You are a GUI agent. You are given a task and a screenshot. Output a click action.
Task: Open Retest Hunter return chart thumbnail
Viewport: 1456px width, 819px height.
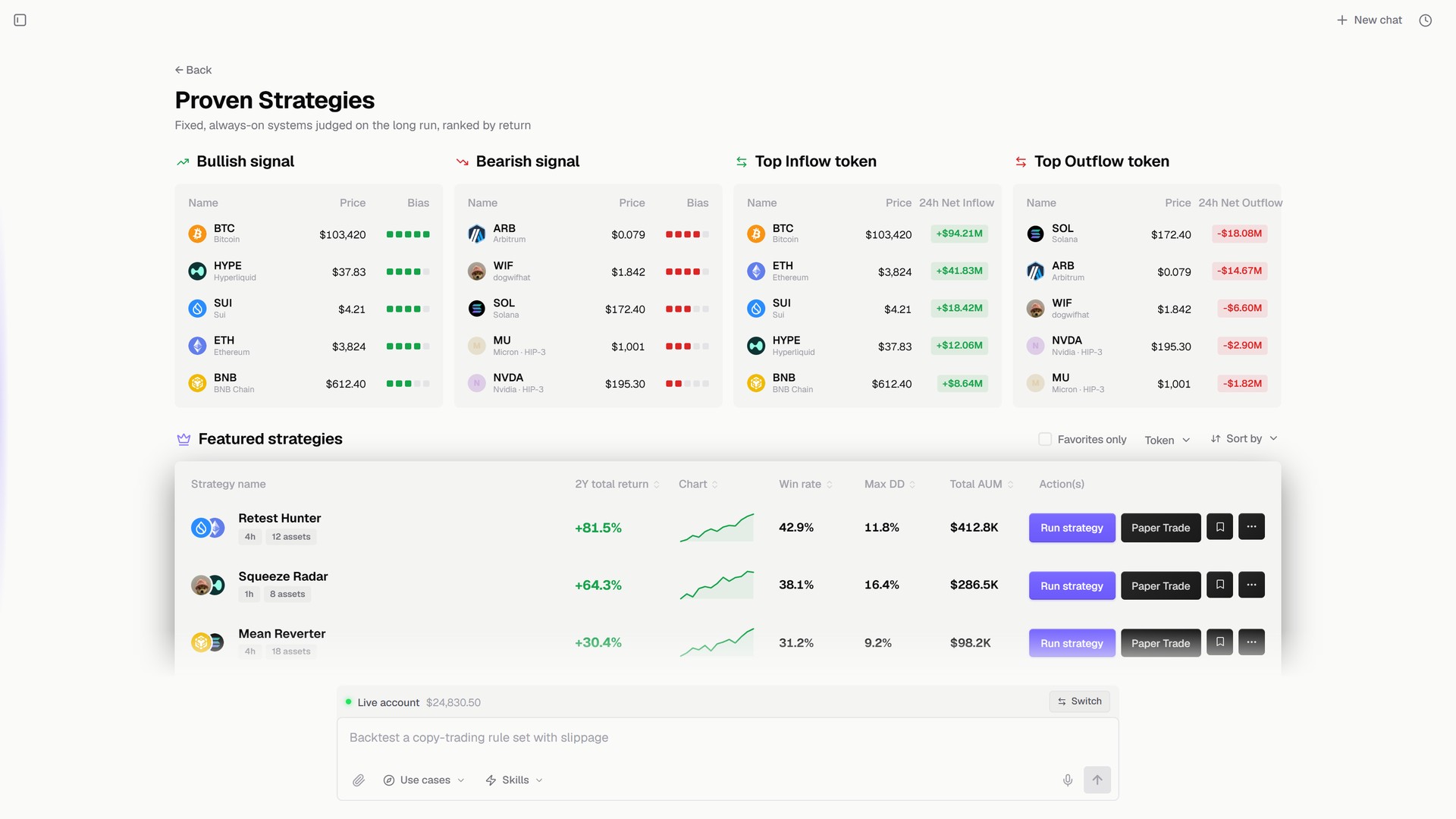717,527
